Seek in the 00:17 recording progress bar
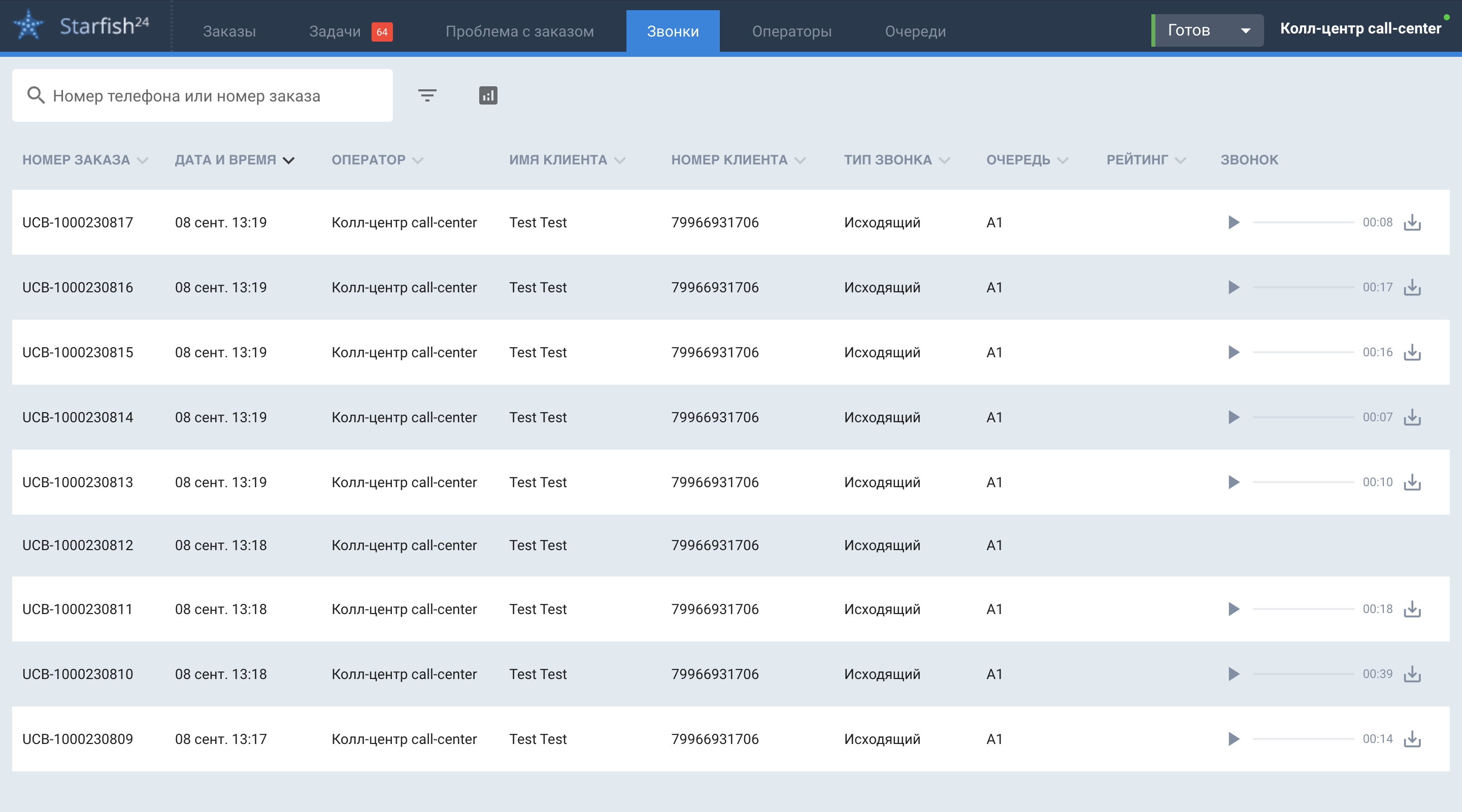 pos(1303,288)
